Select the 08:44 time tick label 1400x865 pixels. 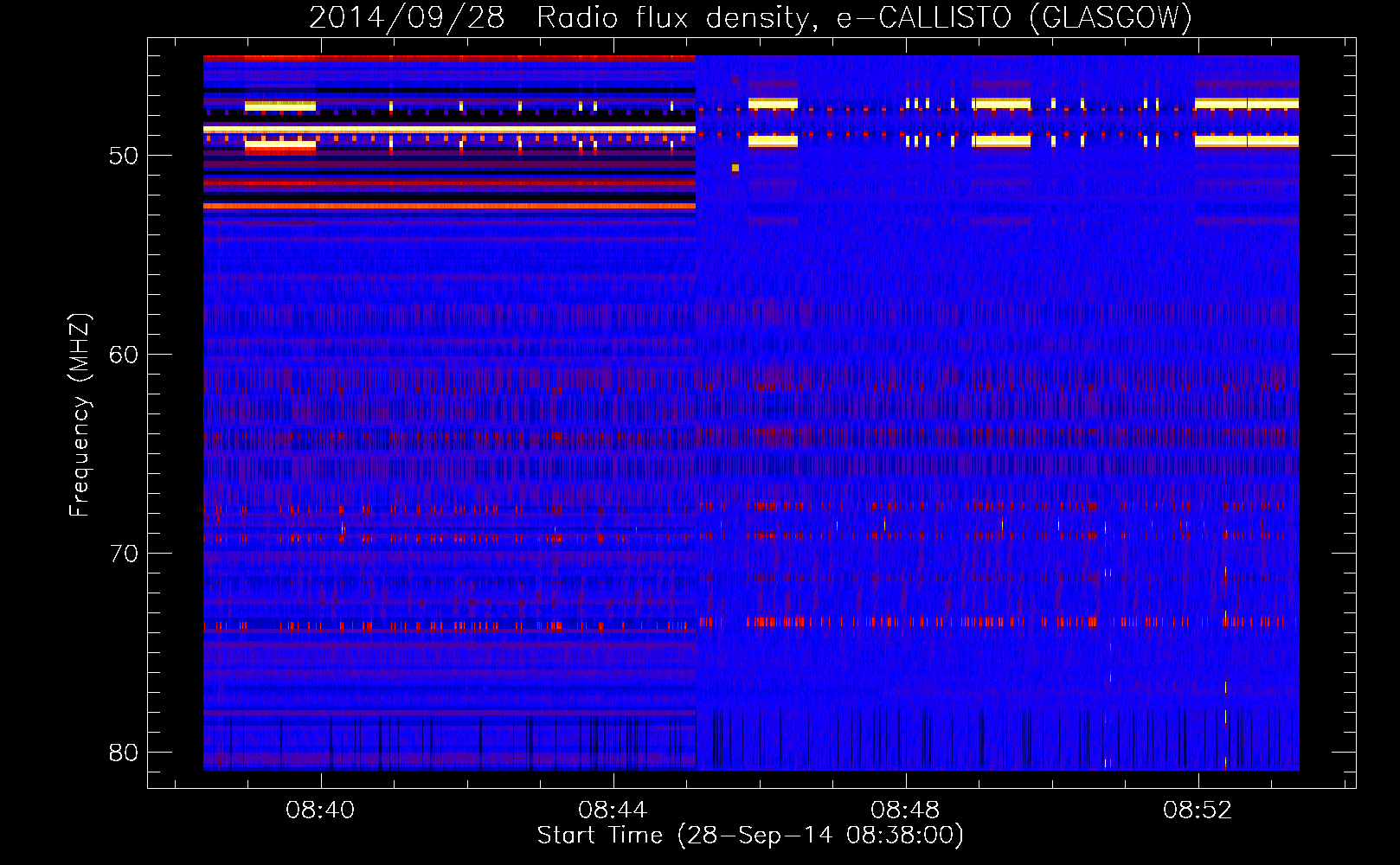(x=613, y=811)
